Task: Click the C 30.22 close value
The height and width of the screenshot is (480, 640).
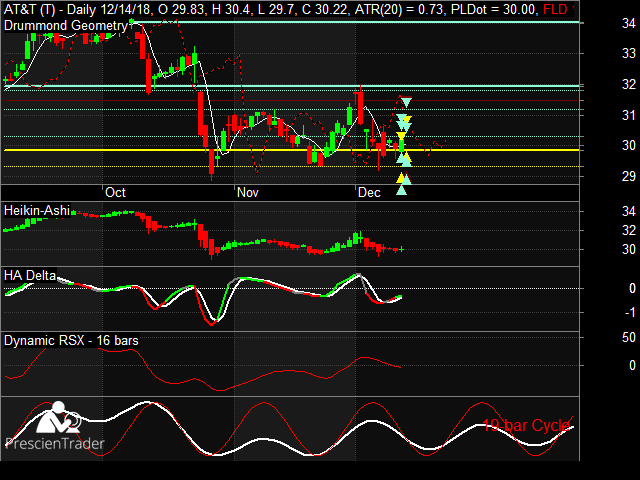Action: pyautogui.click(x=325, y=9)
